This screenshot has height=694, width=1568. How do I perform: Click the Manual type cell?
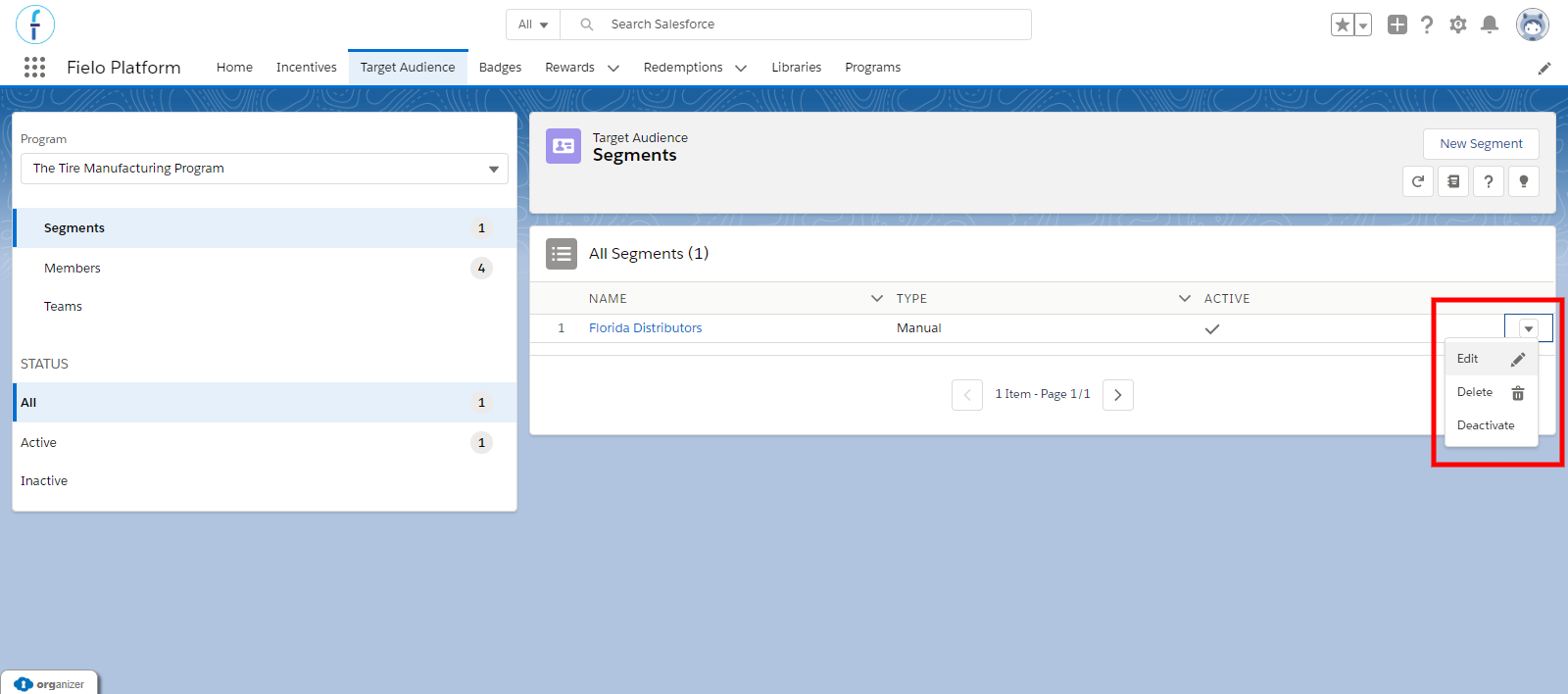(918, 328)
